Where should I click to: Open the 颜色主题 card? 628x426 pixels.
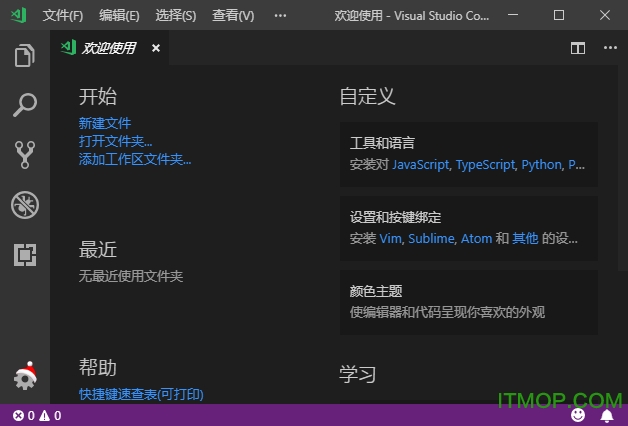(469, 302)
